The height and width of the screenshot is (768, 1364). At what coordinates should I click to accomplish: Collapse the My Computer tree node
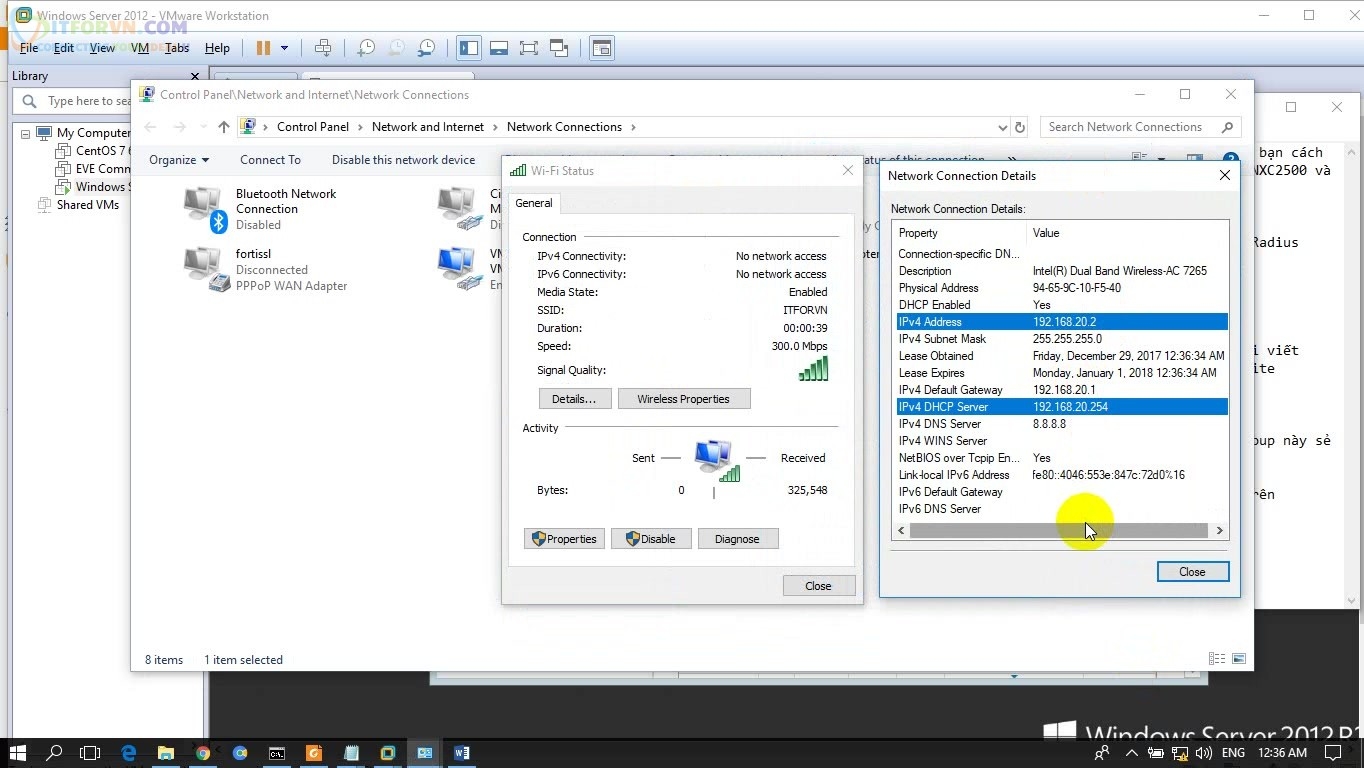point(24,133)
